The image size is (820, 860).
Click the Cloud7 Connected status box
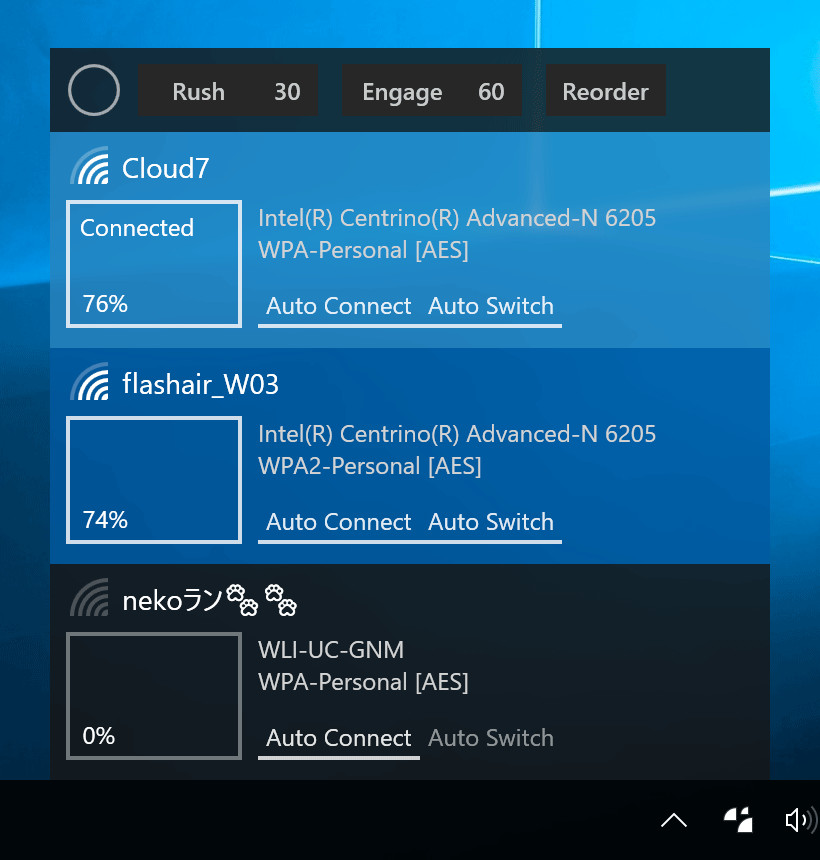[154, 264]
